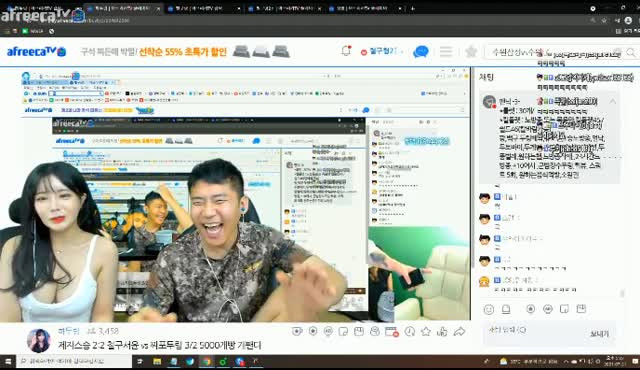This screenshot has height=370, width=640.
Task: Click the thumbs-up recommend icon
Action: coord(442,331)
